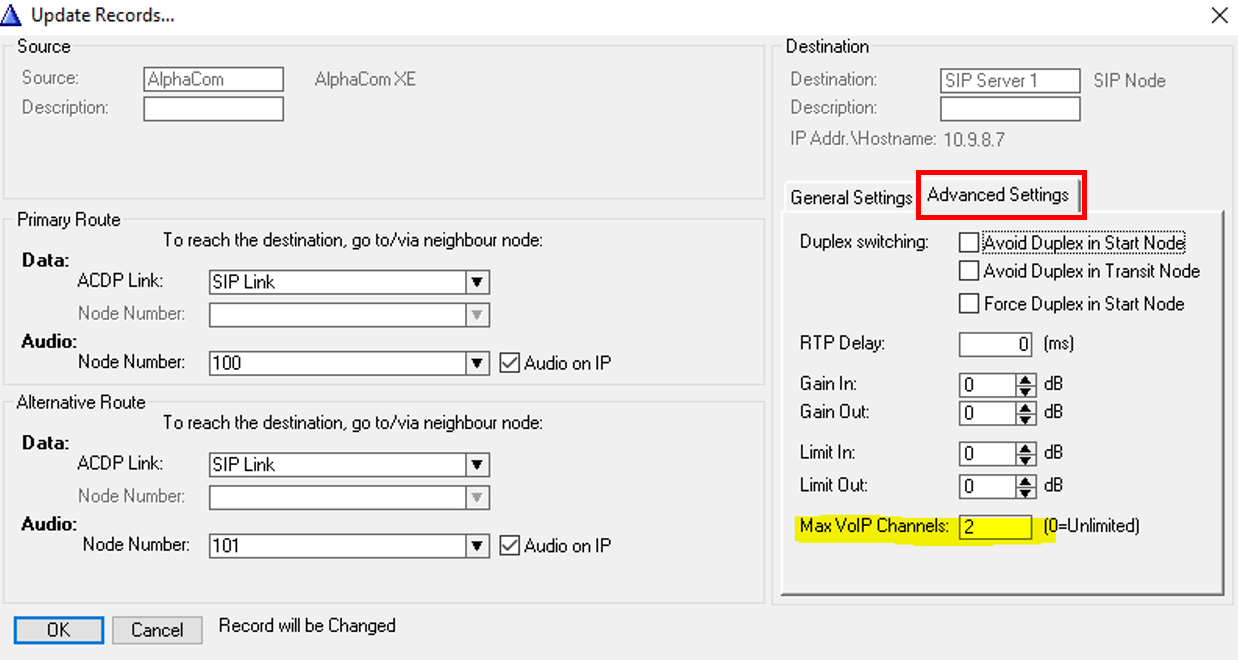Check Avoid Duplex in Transit Node
This screenshot has width=1238, height=660.
tap(968, 271)
